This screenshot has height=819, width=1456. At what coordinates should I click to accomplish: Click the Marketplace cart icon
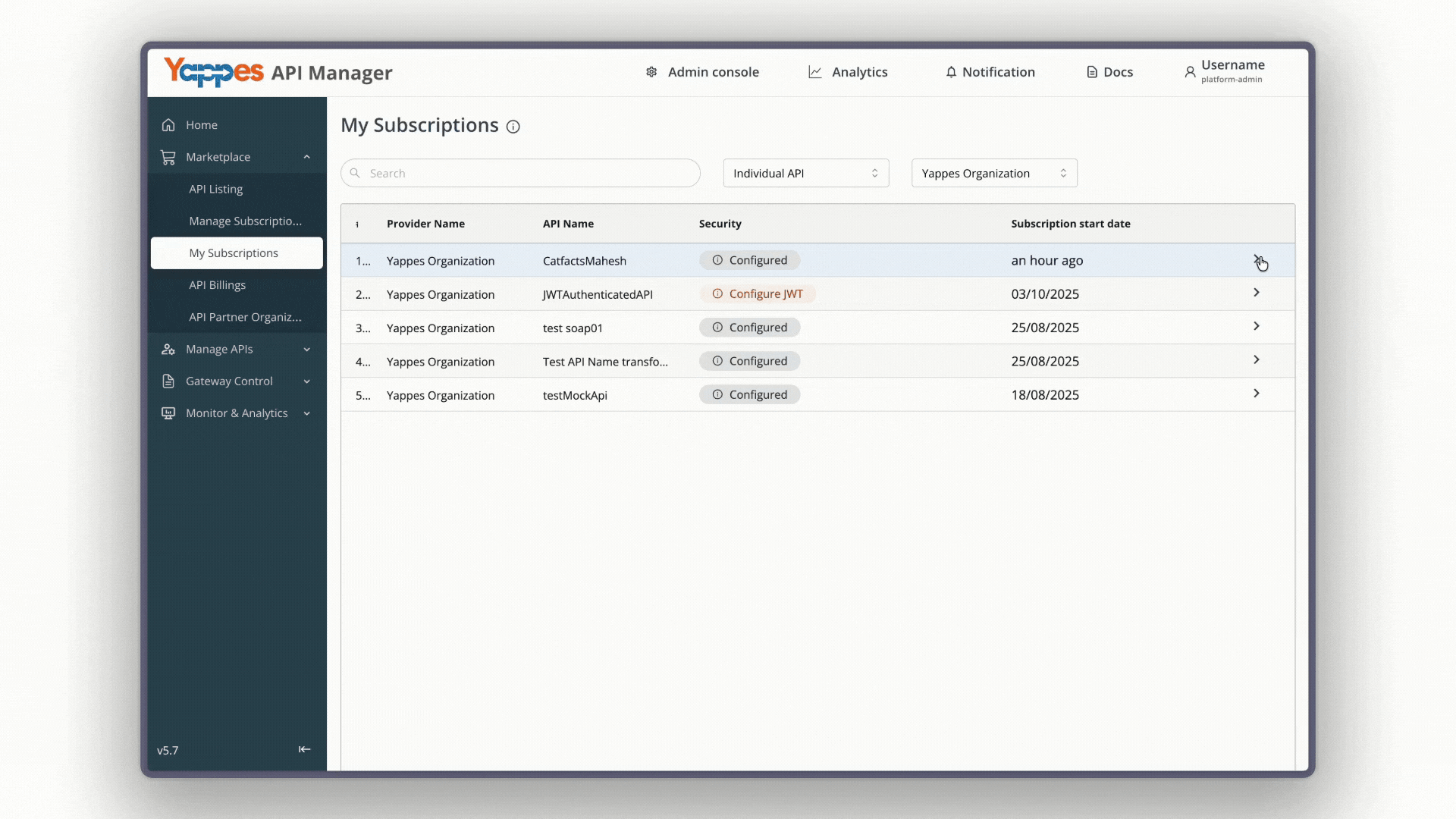pyautogui.click(x=168, y=157)
